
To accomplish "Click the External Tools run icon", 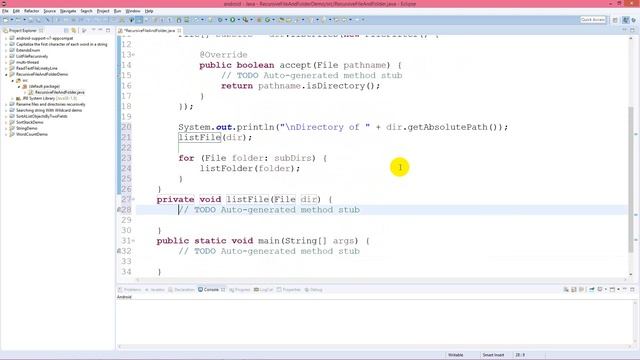I will 245,20.
